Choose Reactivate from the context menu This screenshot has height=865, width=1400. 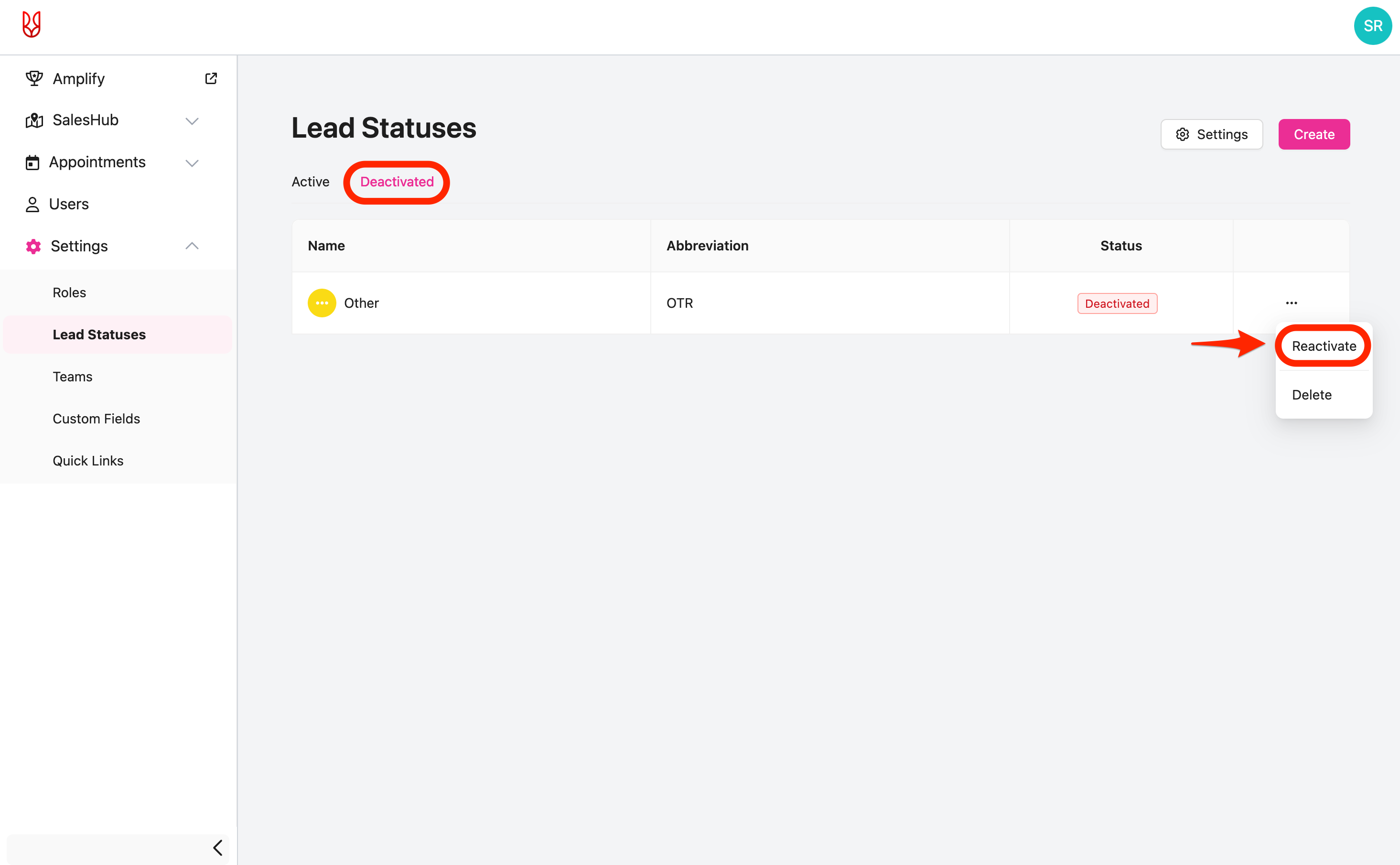click(1324, 346)
